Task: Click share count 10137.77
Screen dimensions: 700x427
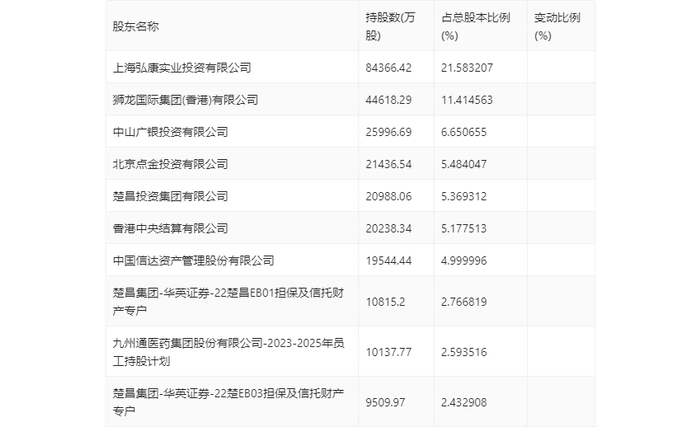Action: 388,352
